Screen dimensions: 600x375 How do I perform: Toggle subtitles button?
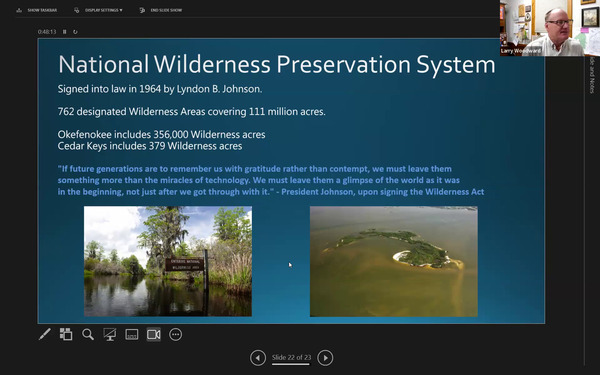(x=132, y=334)
